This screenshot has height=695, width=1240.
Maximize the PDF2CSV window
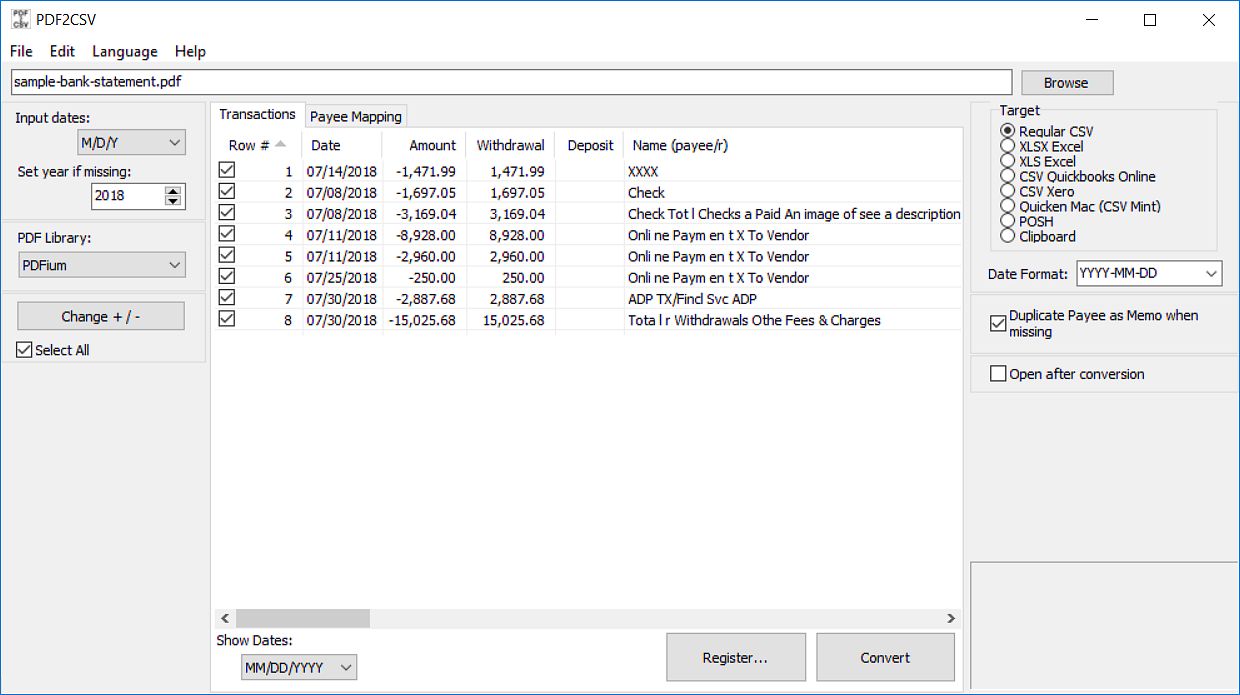point(1150,20)
